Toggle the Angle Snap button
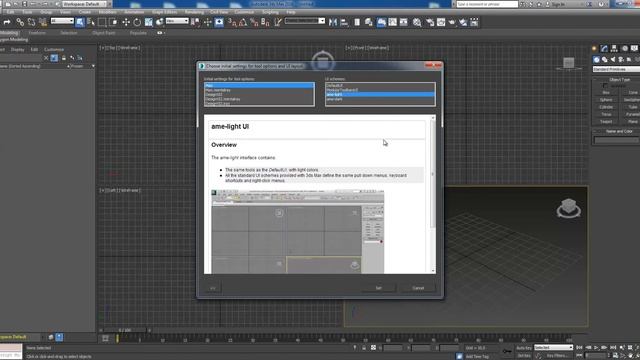640x360 pixels. coord(243,22)
